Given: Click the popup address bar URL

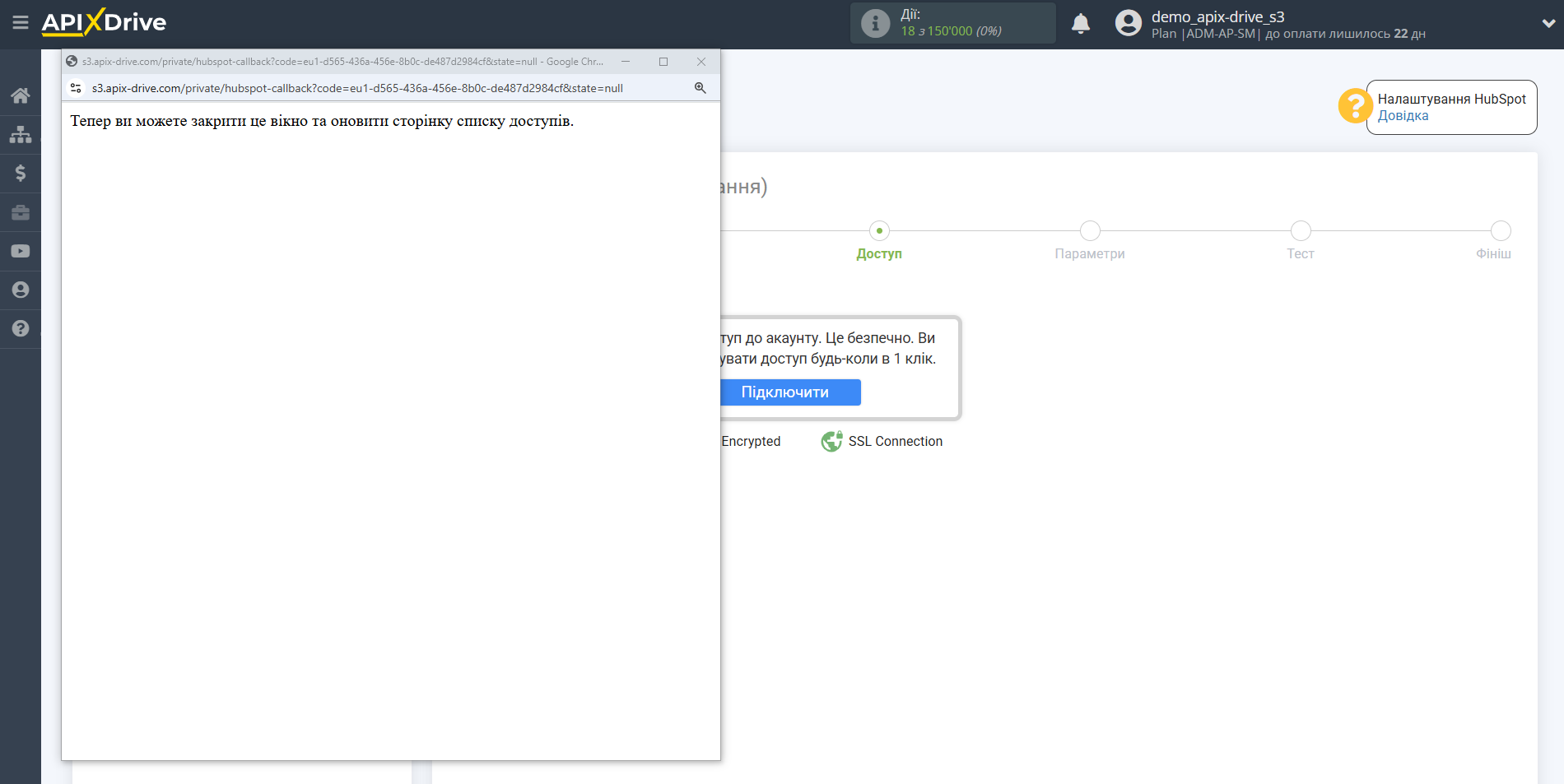Looking at the screenshot, I should click(x=357, y=88).
